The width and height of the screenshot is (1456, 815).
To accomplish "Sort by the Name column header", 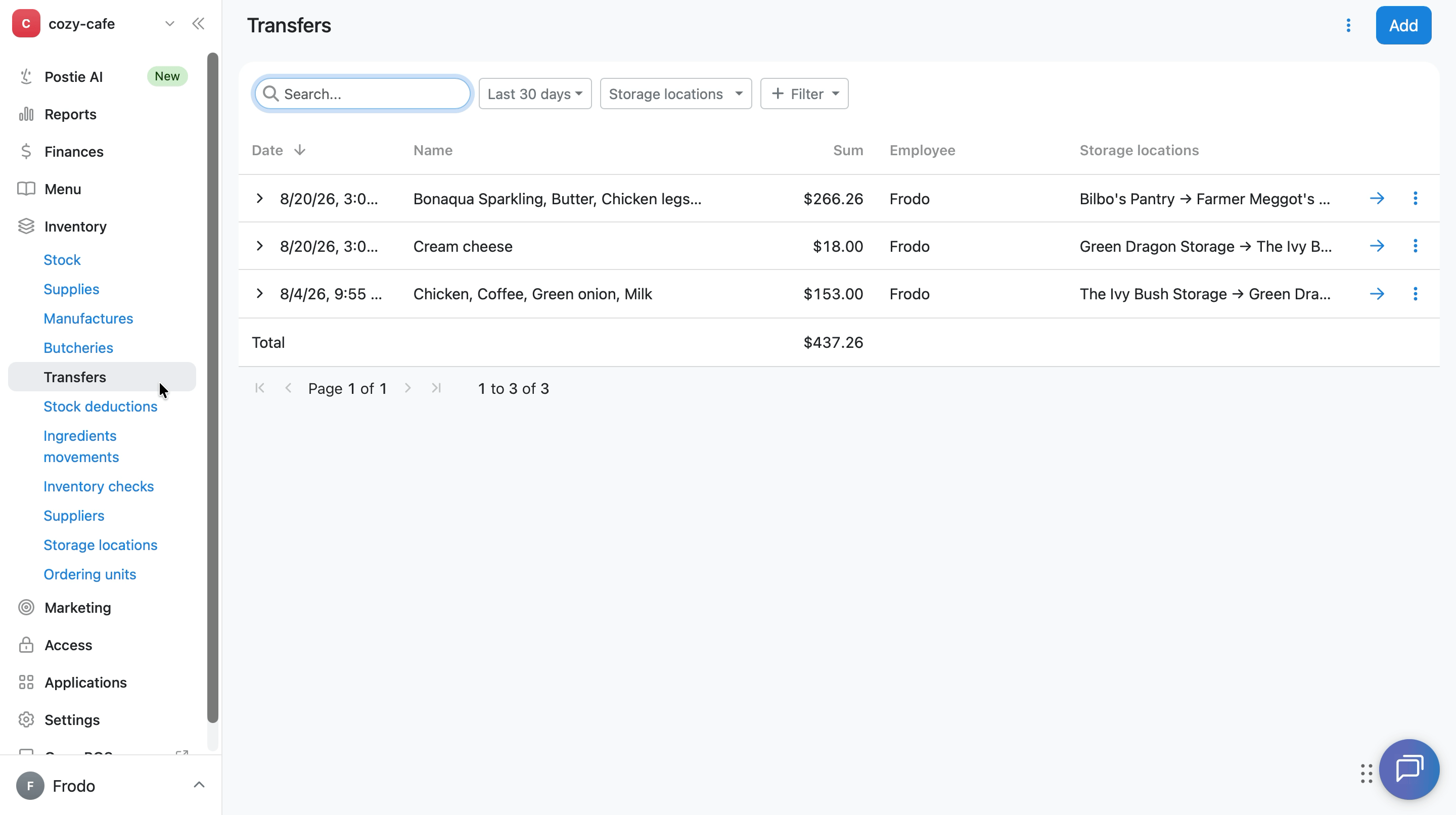I will (433, 150).
